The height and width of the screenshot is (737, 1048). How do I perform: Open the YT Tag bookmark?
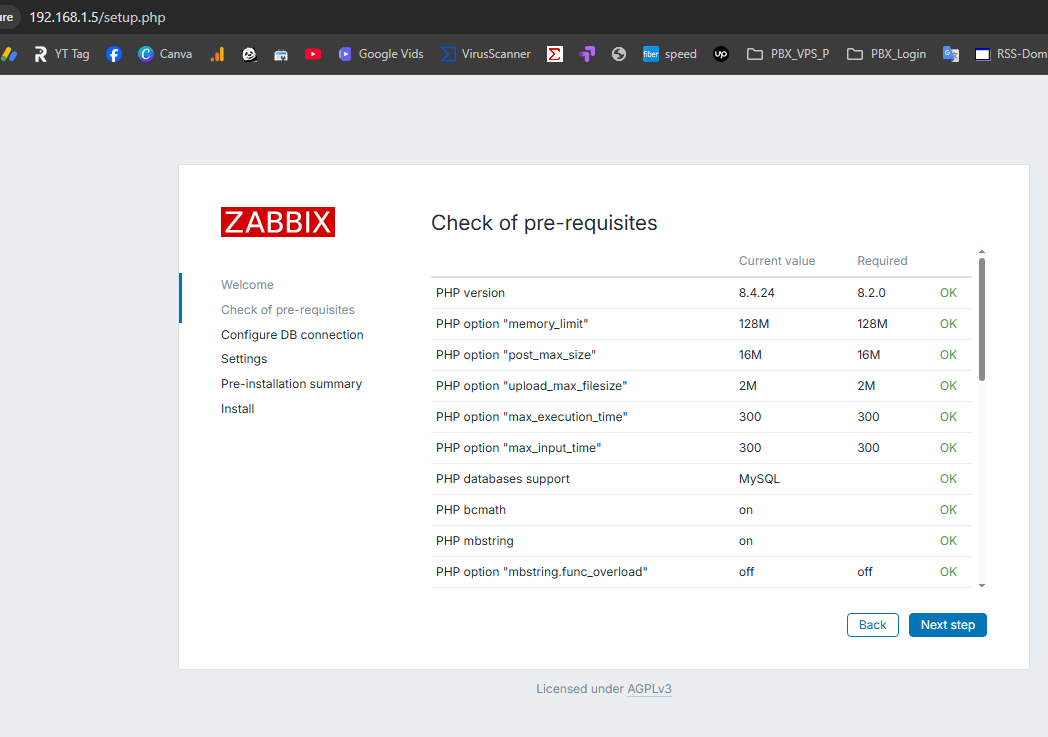(x=61, y=54)
